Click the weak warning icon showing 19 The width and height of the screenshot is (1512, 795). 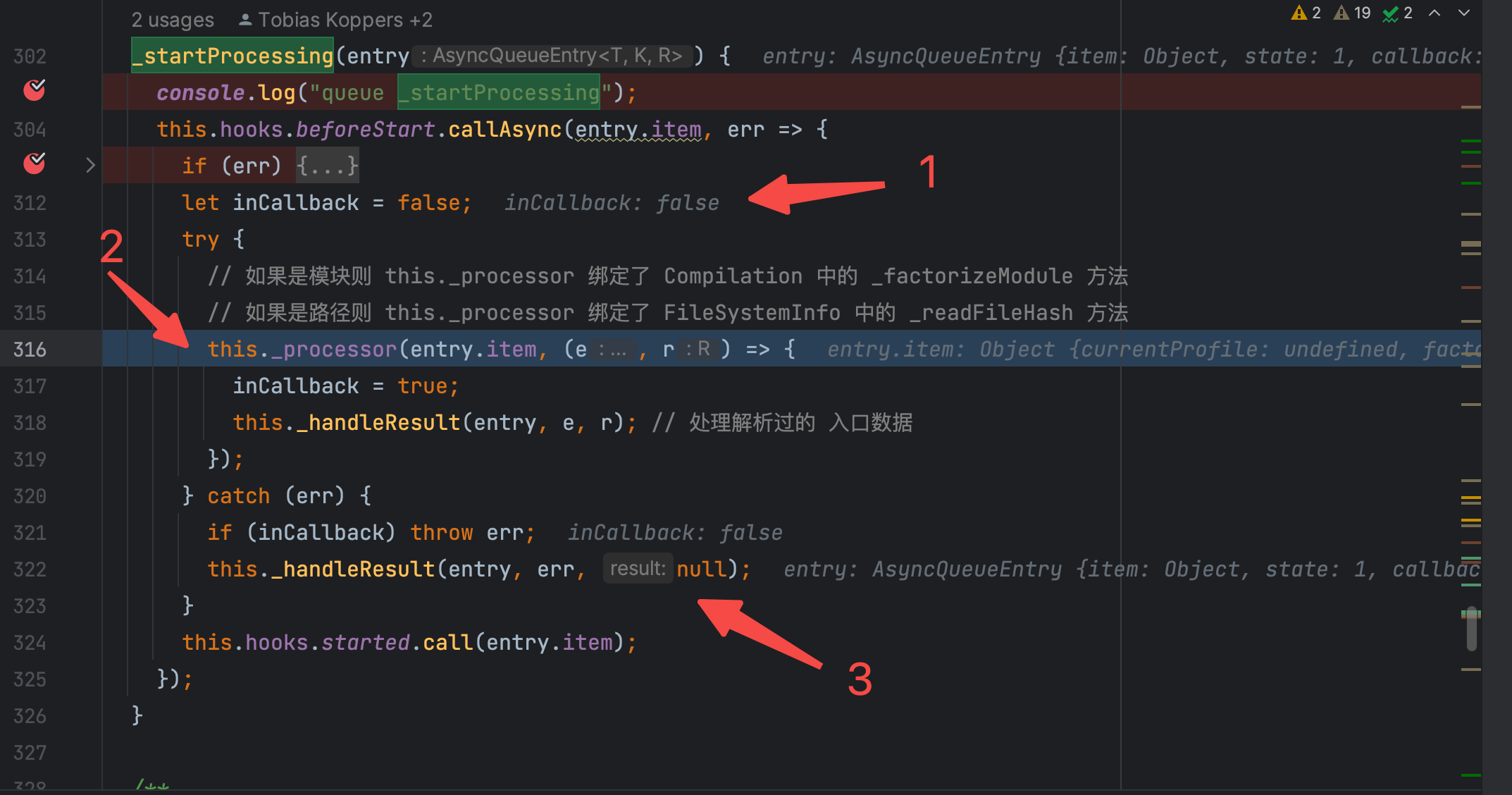[x=1341, y=13]
